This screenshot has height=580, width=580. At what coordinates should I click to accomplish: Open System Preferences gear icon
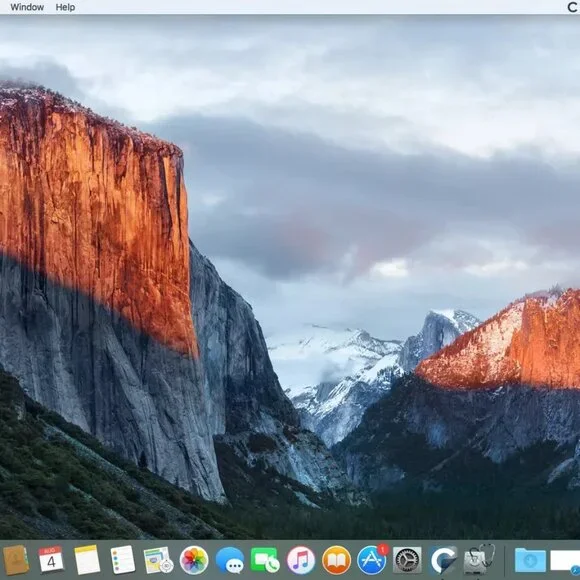(x=407, y=560)
